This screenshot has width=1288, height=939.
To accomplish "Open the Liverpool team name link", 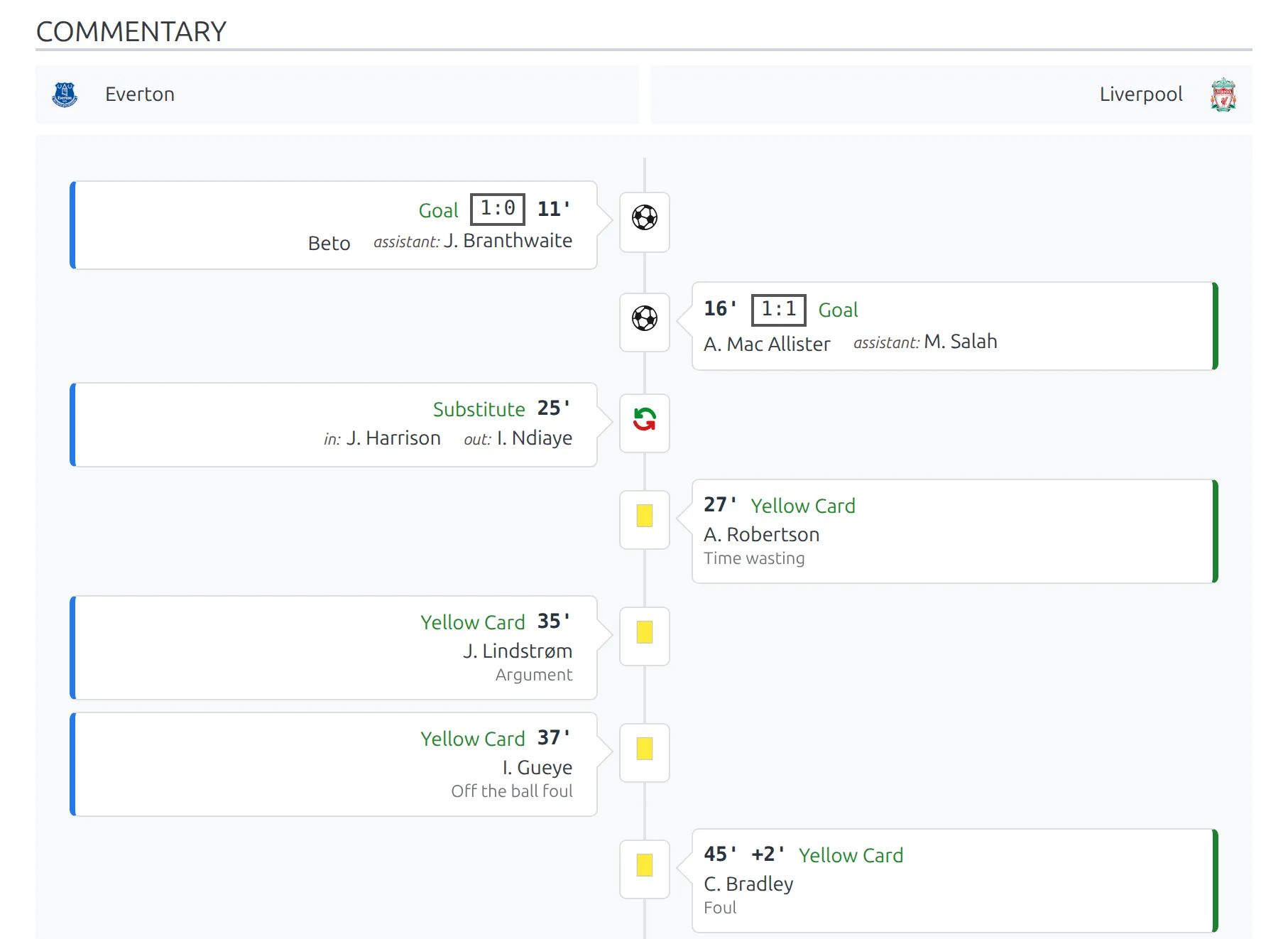I will [1141, 94].
